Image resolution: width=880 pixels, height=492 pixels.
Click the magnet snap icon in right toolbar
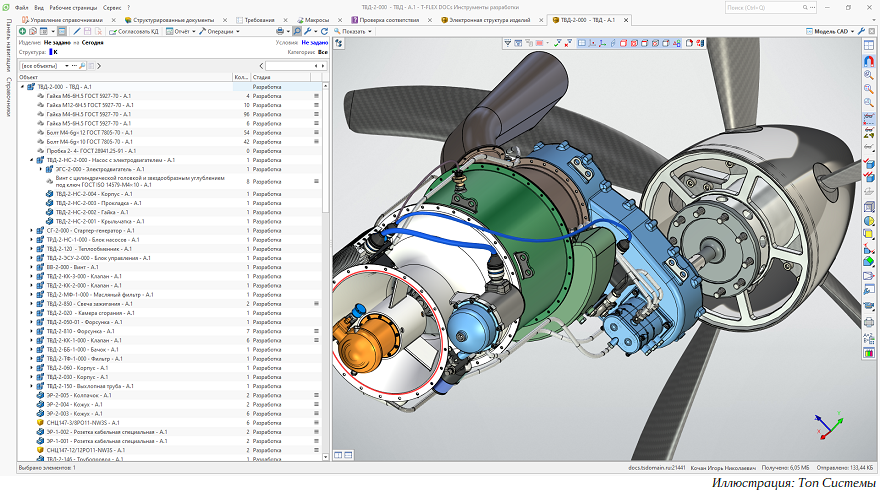(868, 58)
